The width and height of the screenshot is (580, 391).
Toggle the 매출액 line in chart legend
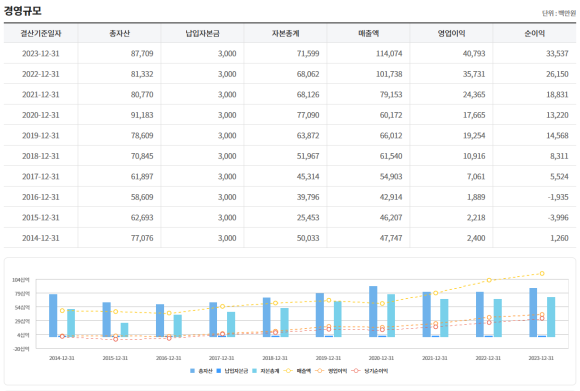click(297, 371)
